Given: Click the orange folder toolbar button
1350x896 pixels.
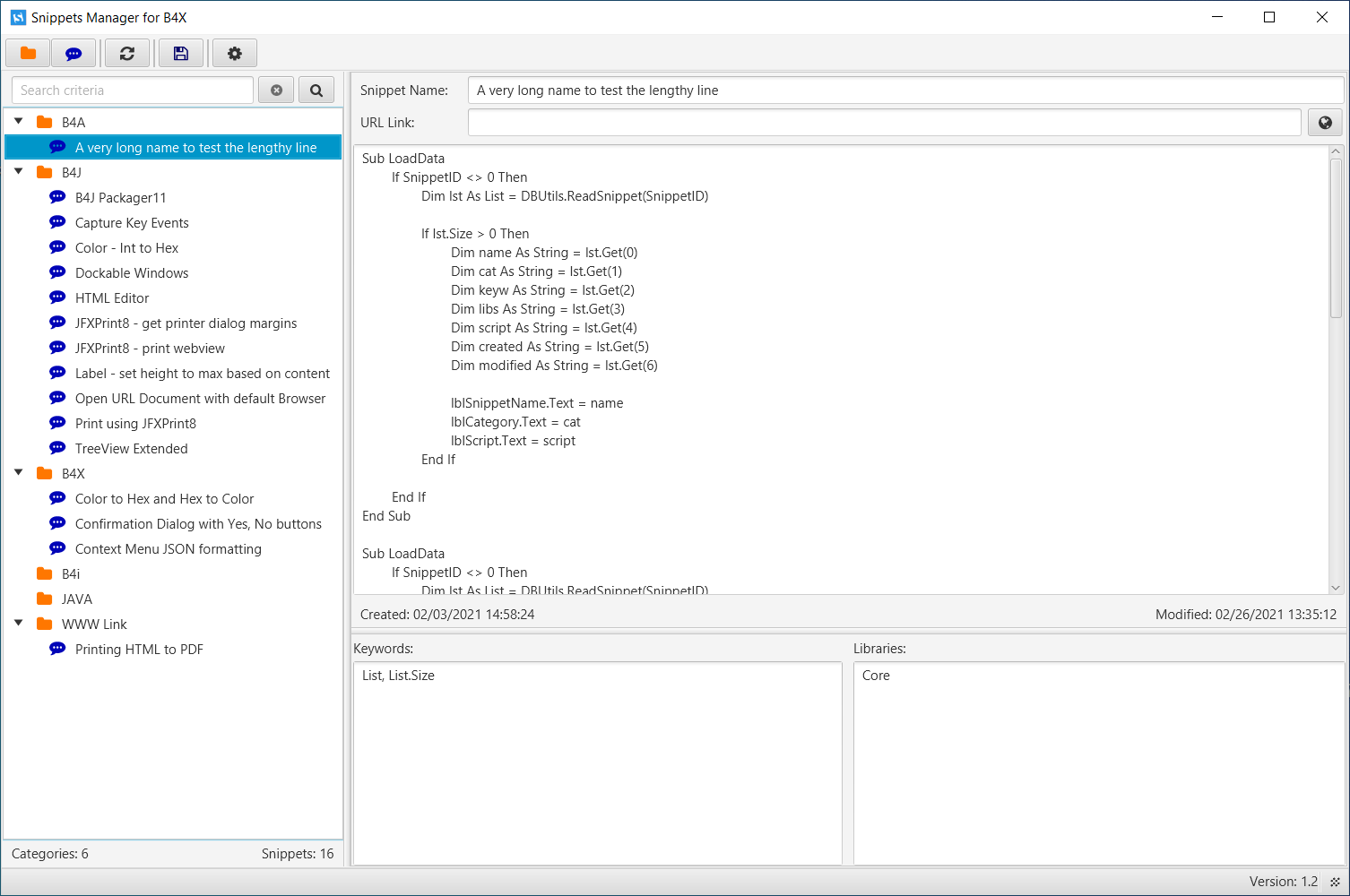Looking at the screenshot, I should pyautogui.click(x=28, y=54).
